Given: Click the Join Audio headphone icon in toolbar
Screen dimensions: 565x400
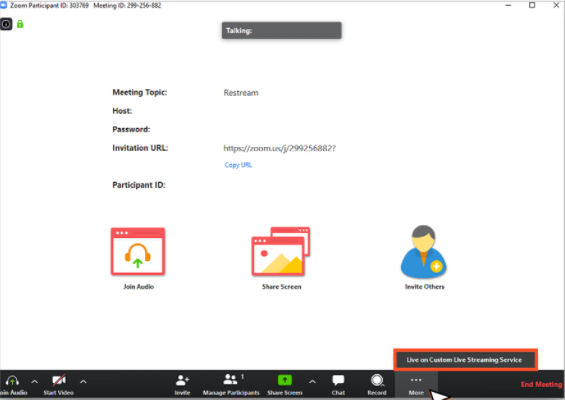Looking at the screenshot, I should (13, 381).
